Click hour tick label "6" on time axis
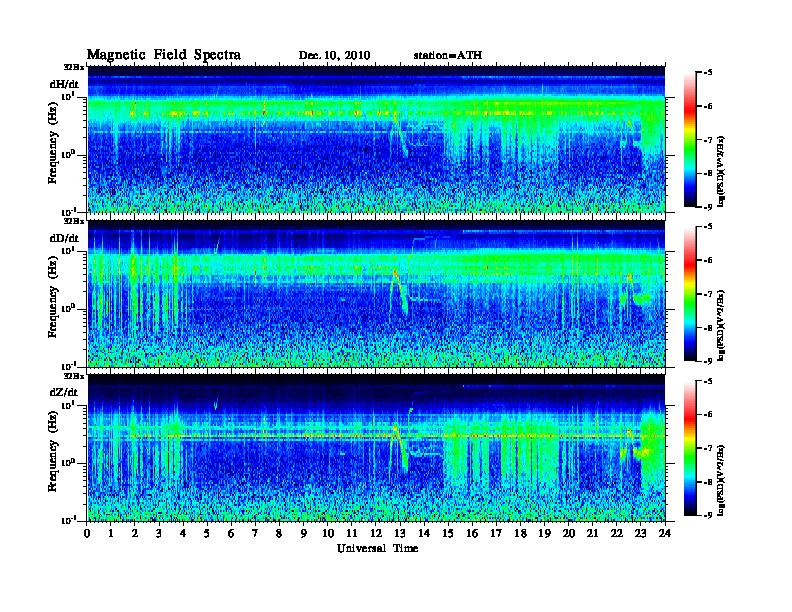The width and height of the screenshot is (792, 612). tap(231, 533)
